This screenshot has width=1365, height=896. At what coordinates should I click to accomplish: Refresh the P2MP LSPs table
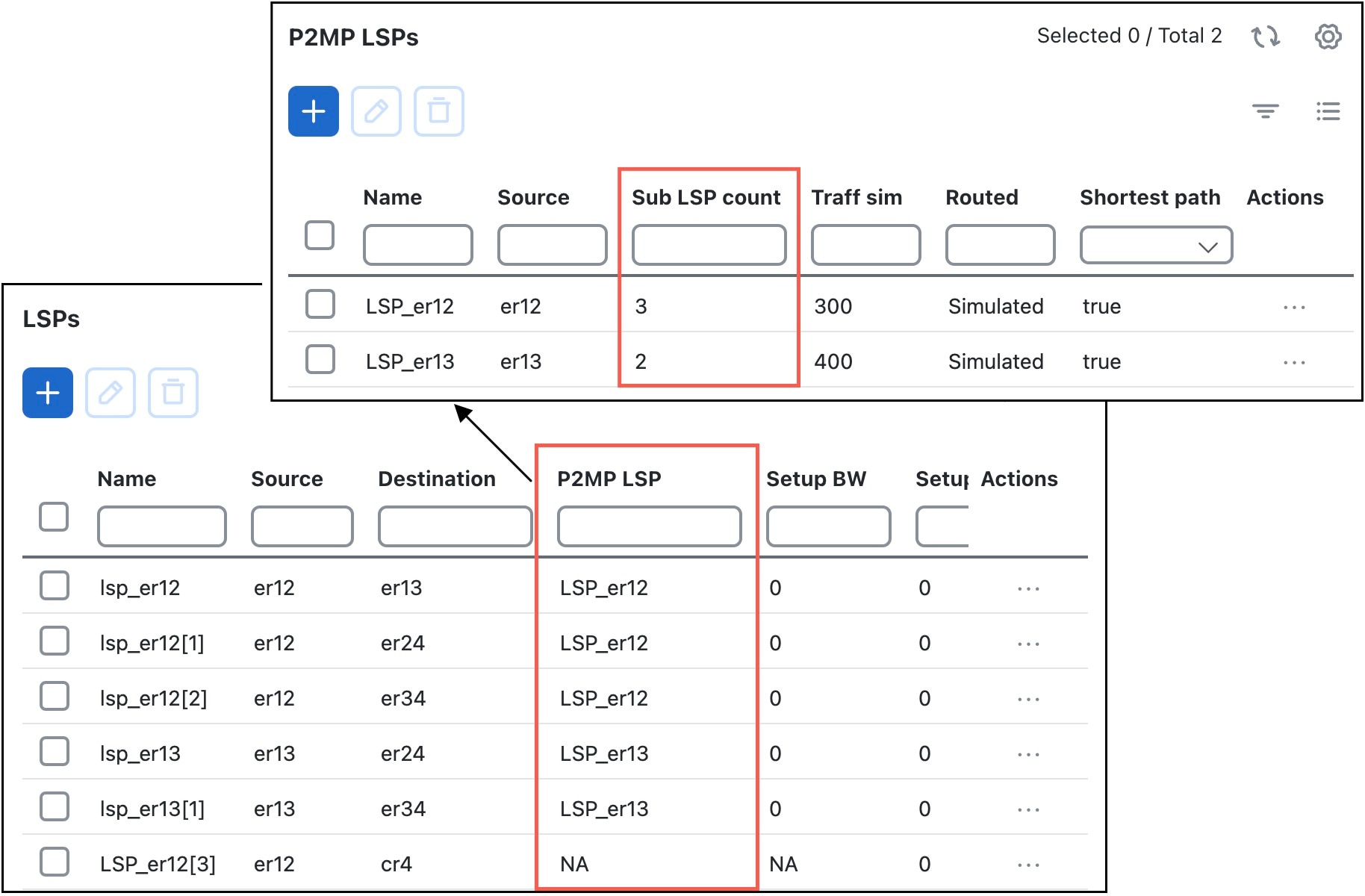(x=1266, y=36)
